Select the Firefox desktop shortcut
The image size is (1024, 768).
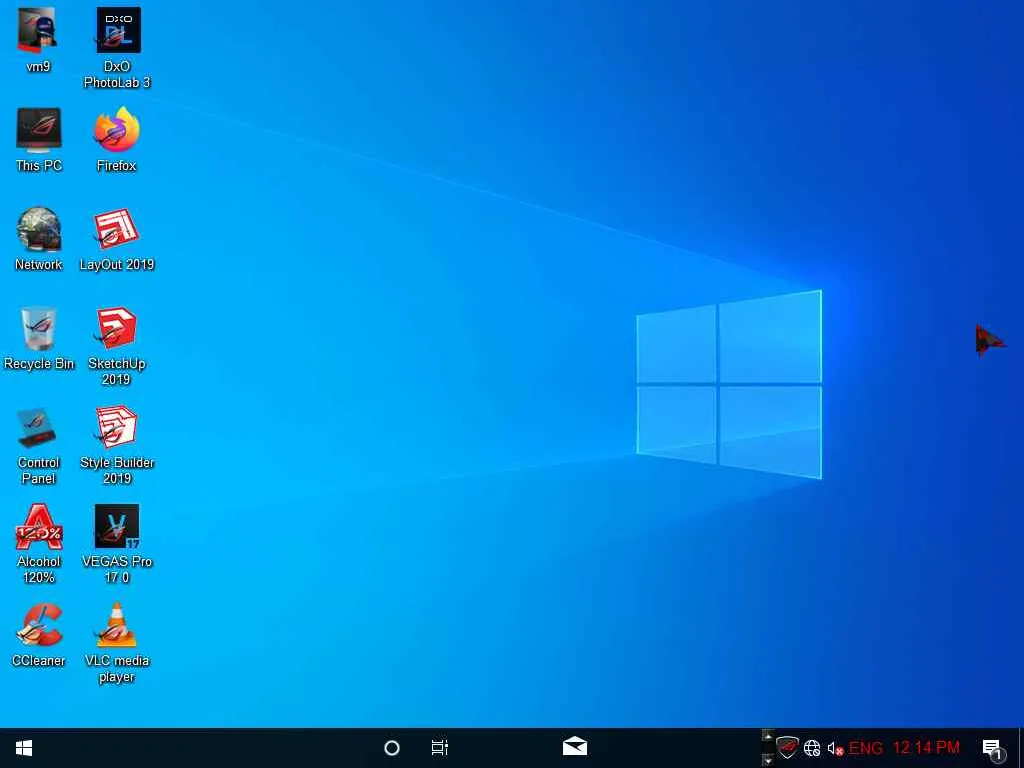(117, 140)
